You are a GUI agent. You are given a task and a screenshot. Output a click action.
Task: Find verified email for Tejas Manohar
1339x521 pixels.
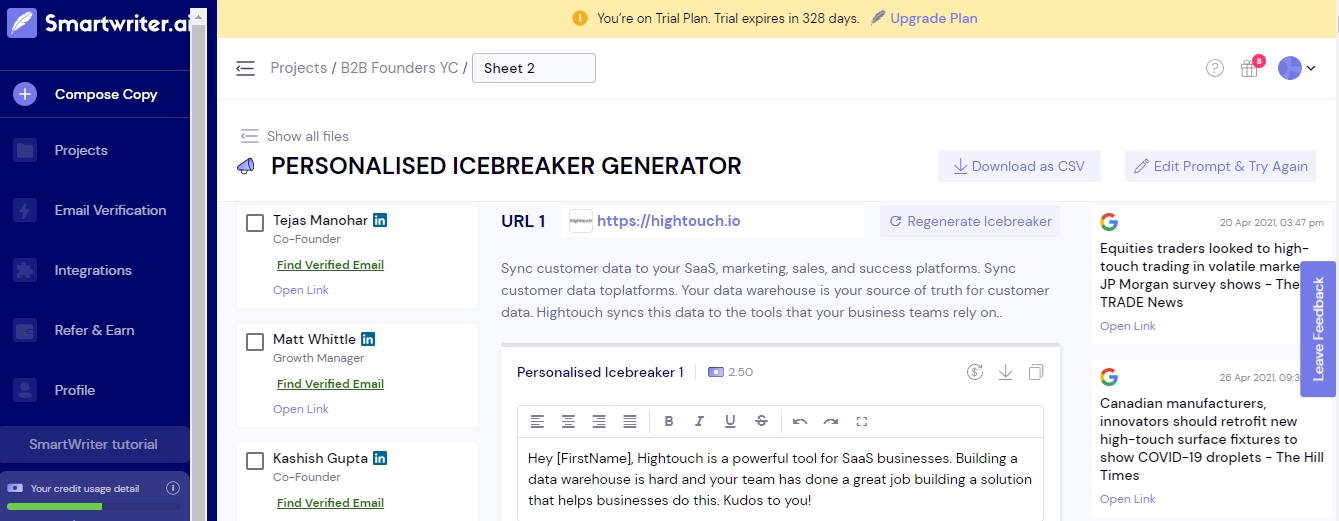pyautogui.click(x=330, y=265)
